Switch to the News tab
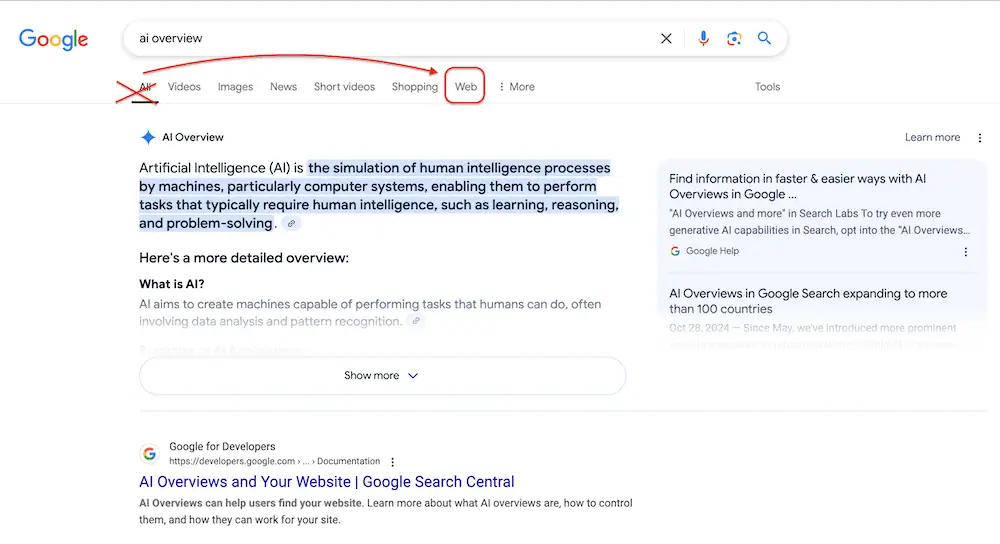 click(x=283, y=87)
